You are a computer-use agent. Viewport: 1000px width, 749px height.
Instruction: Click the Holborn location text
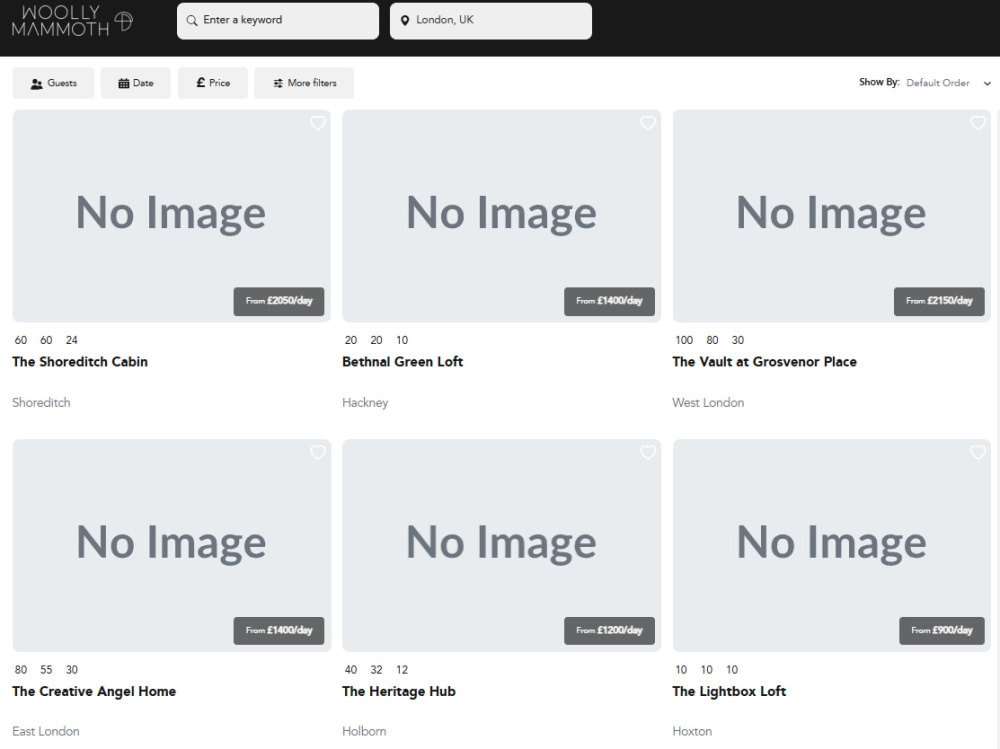click(x=364, y=731)
